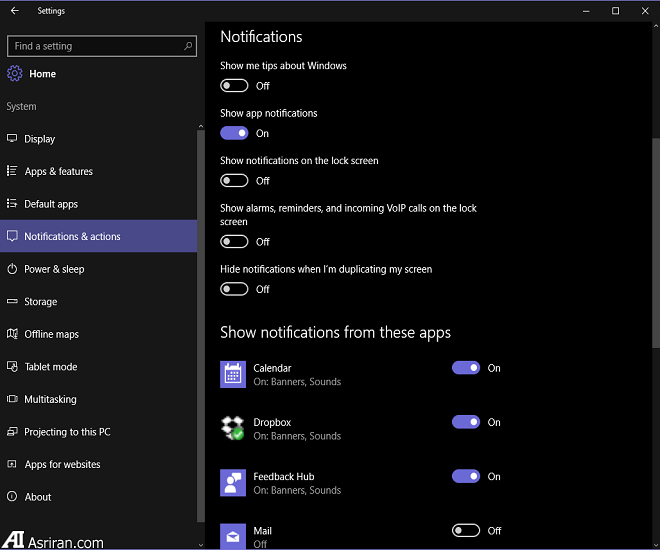Enable Mail notifications toggle
Screen dimensions: 660x550
pyautogui.click(x=466, y=531)
